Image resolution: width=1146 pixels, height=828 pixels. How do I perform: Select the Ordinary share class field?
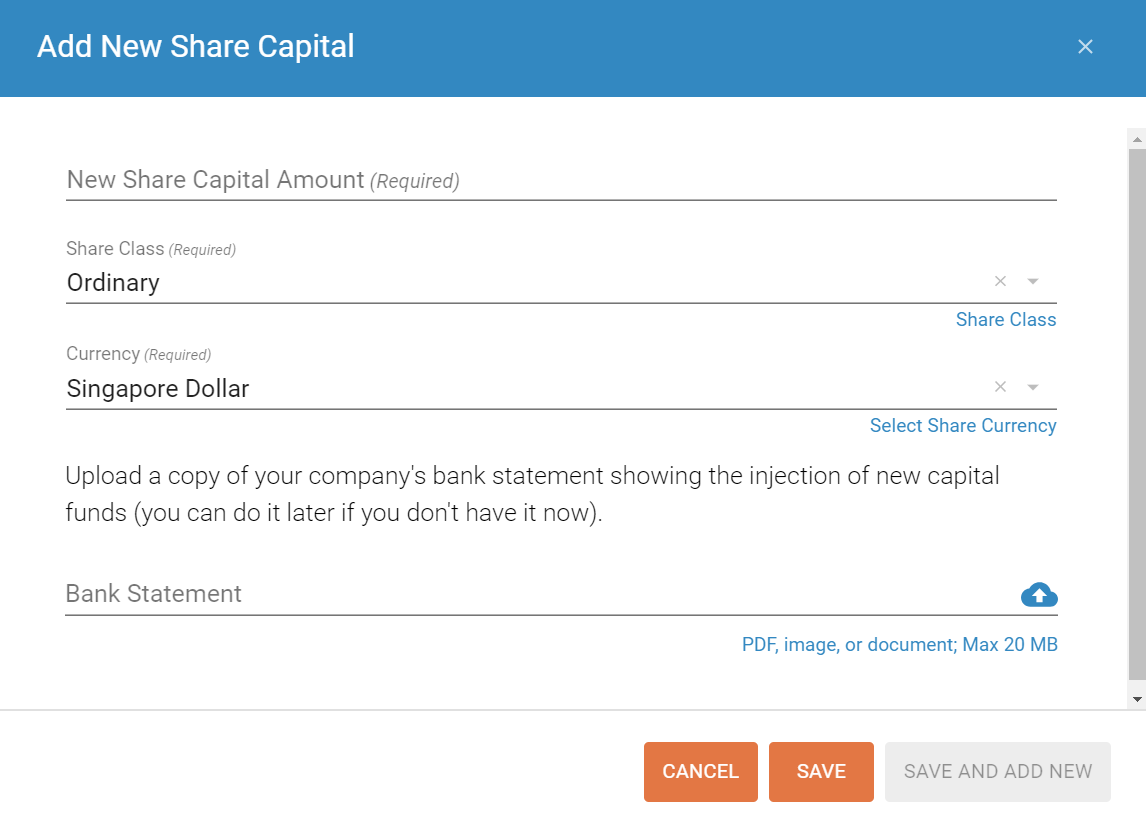pos(400,282)
